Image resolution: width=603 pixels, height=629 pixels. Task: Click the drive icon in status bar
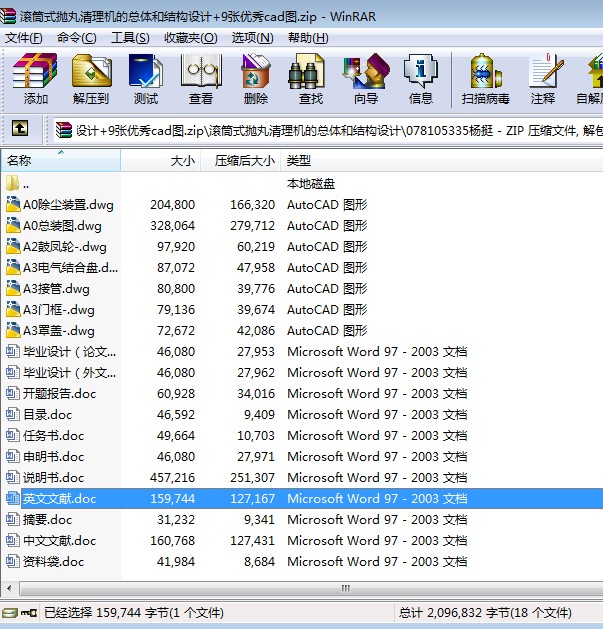coord(10,613)
